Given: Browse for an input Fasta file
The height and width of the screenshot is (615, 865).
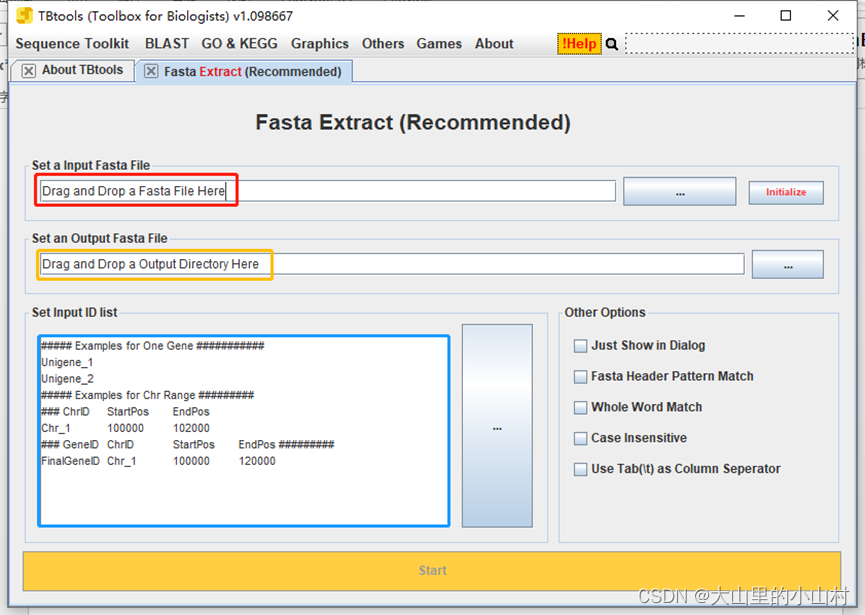Looking at the screenshot, I should coord(680,192).
